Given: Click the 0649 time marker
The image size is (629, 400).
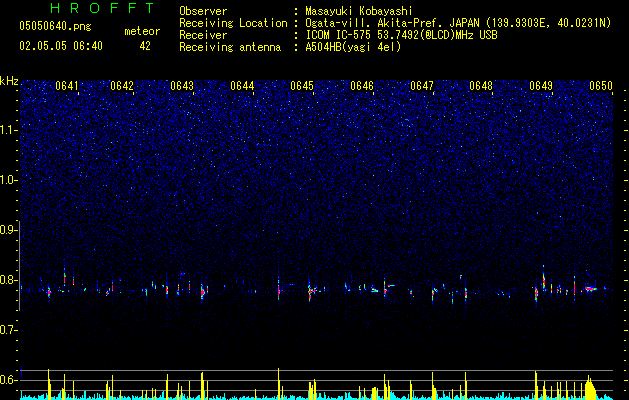Looking at the screenshot, I should tap(541, 86).
